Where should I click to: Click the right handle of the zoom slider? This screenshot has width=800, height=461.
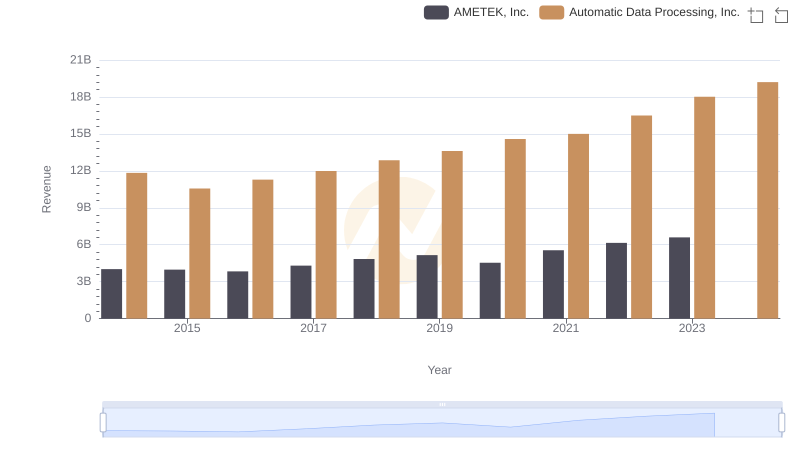coord(781,423)
